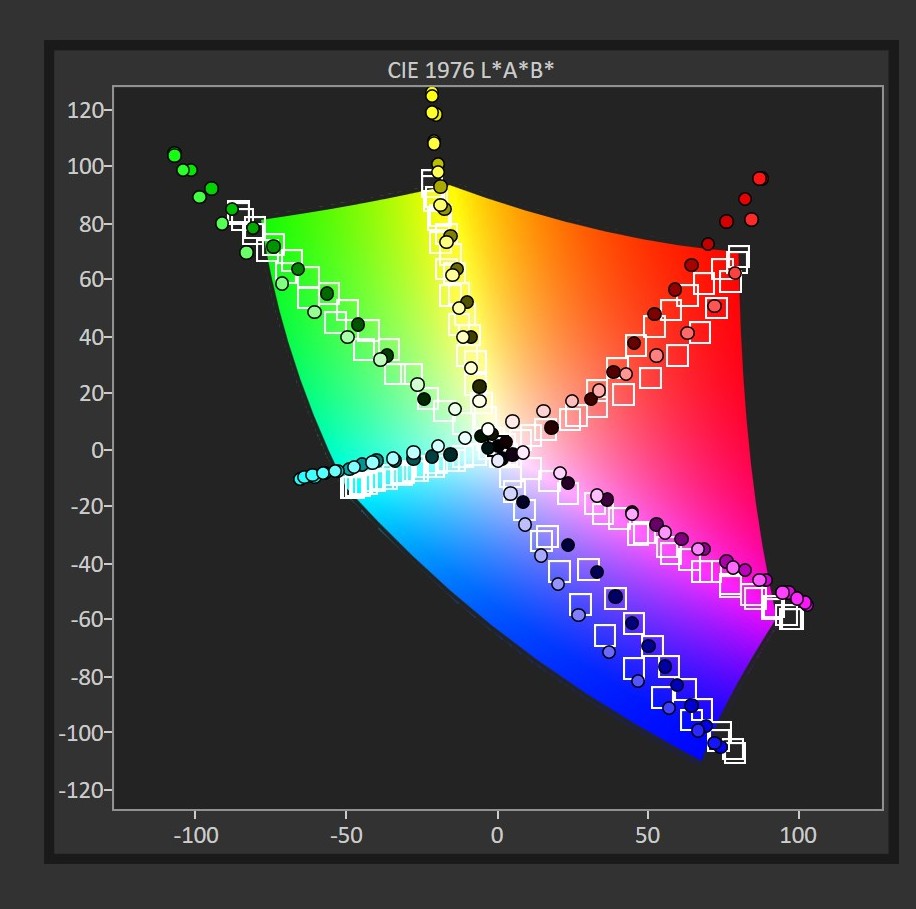The height and width of the screenshot is (909, 916).
Task: Click the 0 label on horizontal axis
Action: click(x=497, y=836)
